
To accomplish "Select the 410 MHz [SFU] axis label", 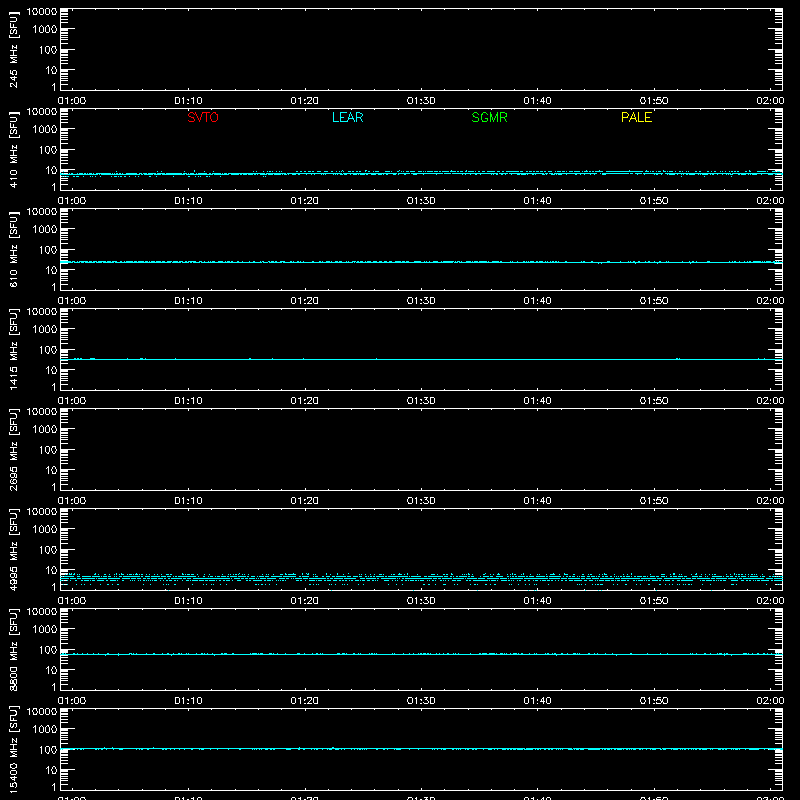I will coord(13,149).
